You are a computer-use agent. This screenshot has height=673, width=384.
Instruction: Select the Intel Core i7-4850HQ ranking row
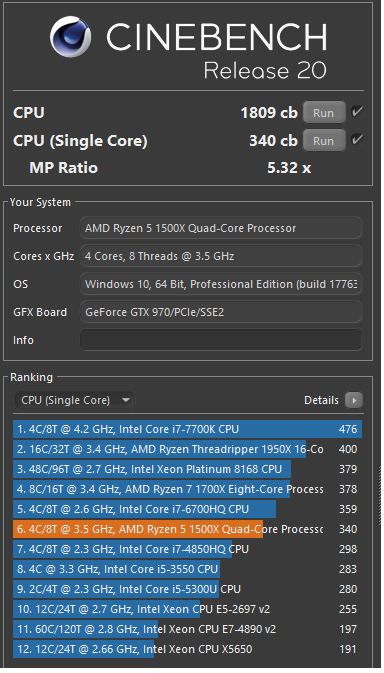(x=187, y=549)
